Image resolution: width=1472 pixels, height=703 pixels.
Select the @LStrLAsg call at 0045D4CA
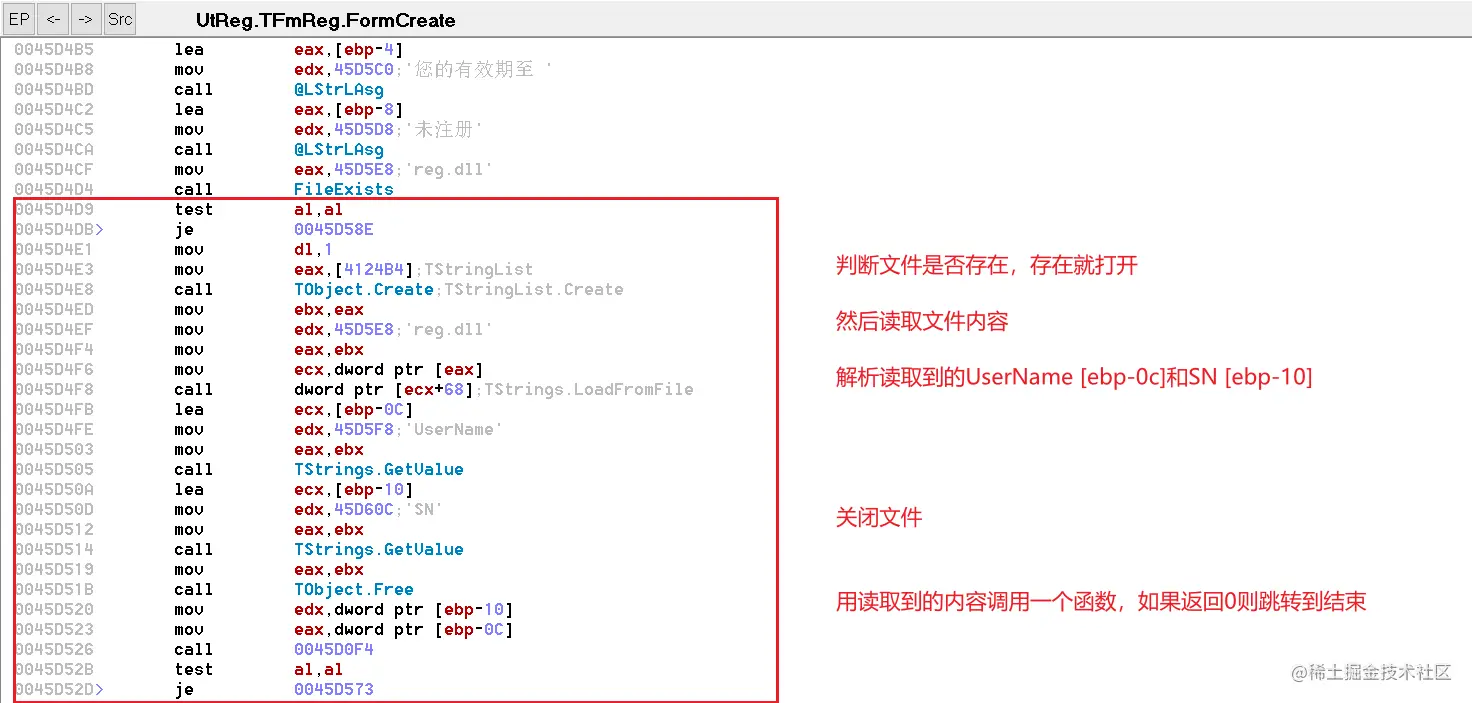(338, 149)
